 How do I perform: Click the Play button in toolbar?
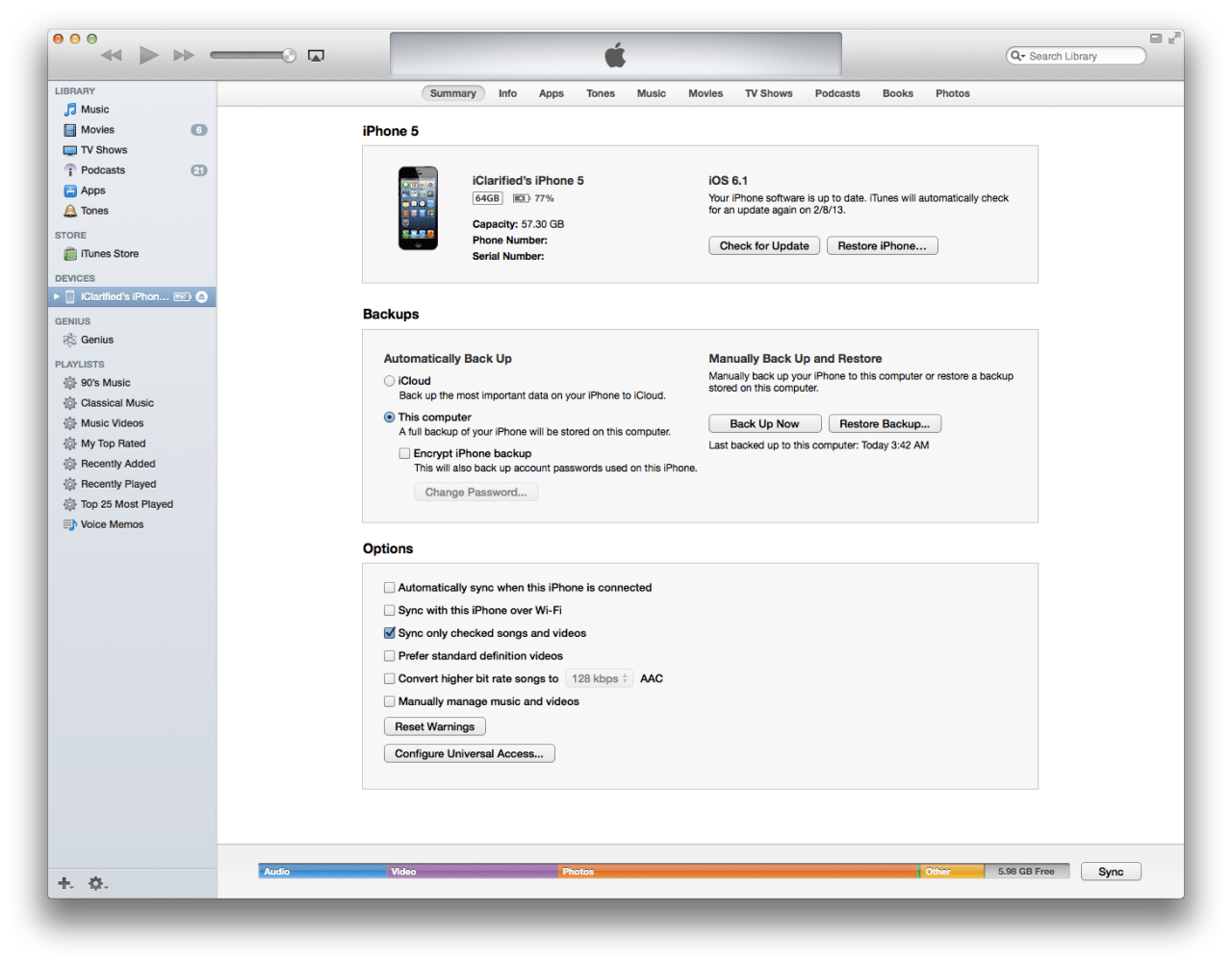coord(148,56)
